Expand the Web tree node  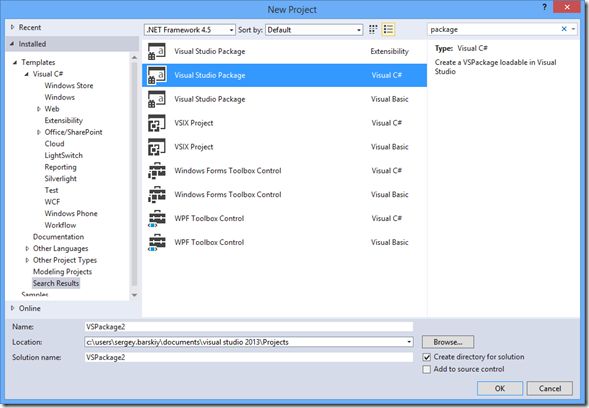pyautogui.click(x=38, y=109)
